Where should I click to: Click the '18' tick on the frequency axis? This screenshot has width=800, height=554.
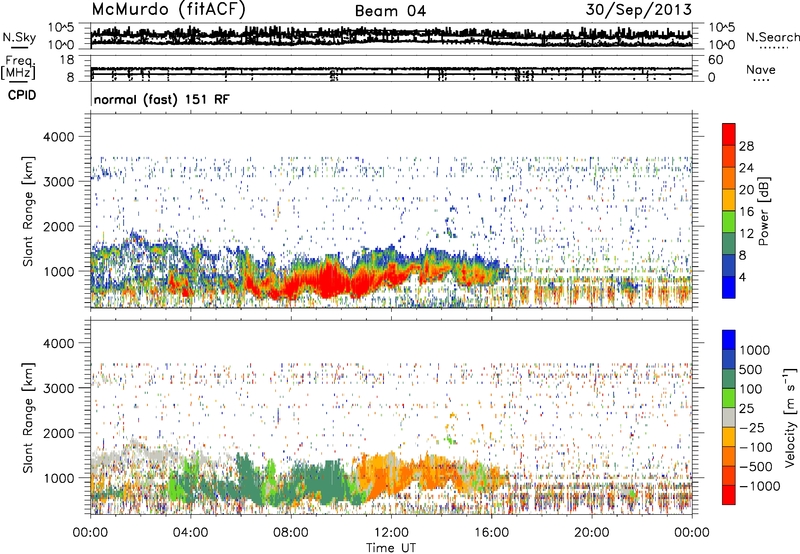pos(67,60)
